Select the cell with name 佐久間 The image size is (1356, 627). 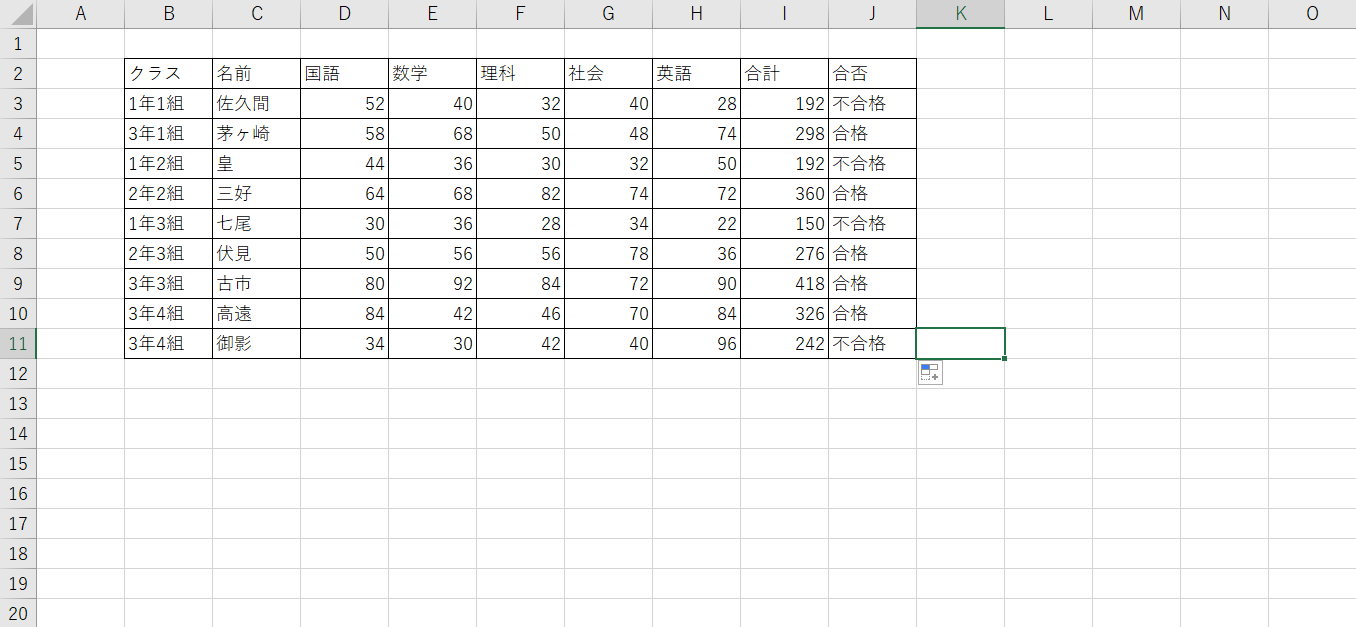tap(257, 104)
